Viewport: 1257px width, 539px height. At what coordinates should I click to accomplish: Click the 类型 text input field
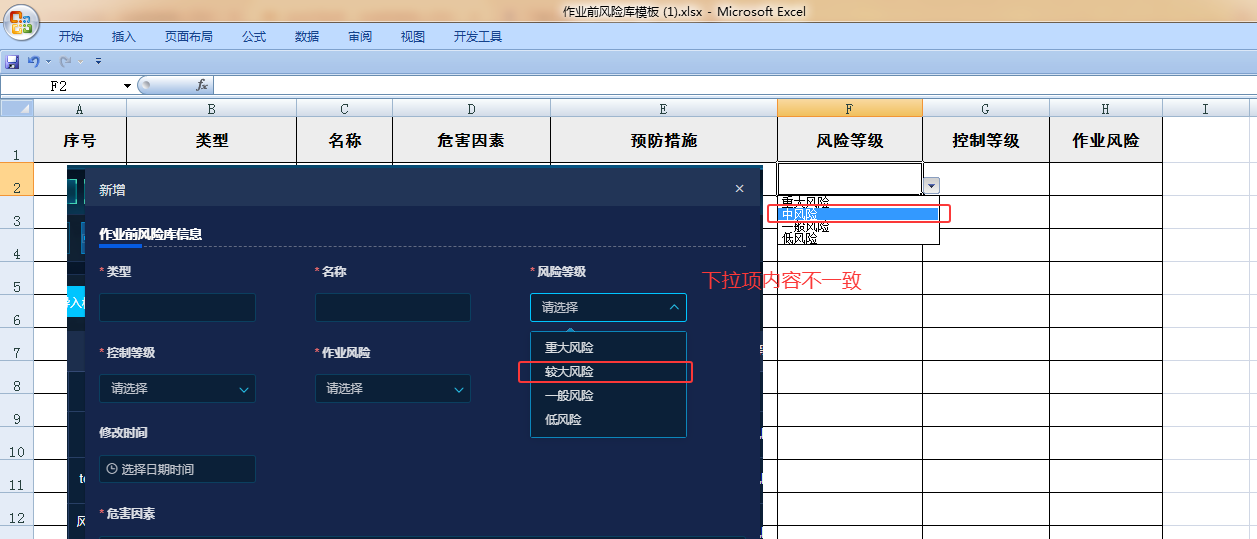pos(177,308)
